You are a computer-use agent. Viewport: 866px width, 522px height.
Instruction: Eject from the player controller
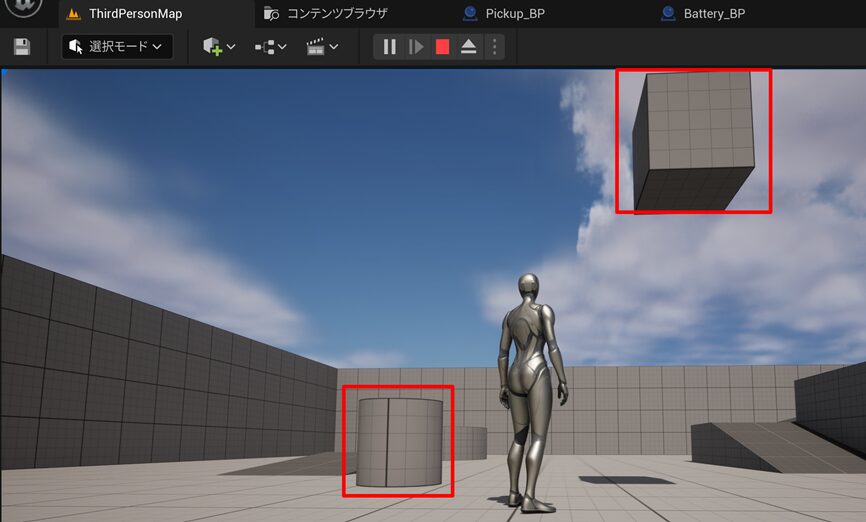pos(468,47)
